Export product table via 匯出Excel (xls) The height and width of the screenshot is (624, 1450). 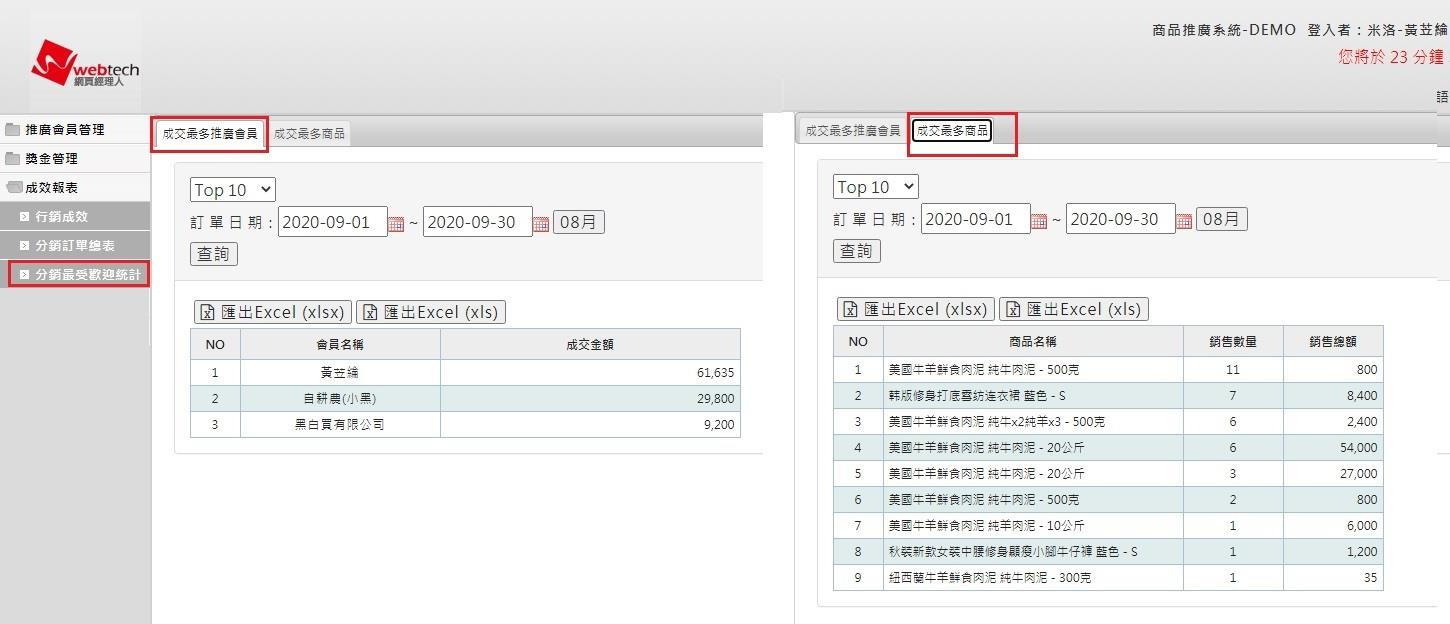coord(1074,310)
